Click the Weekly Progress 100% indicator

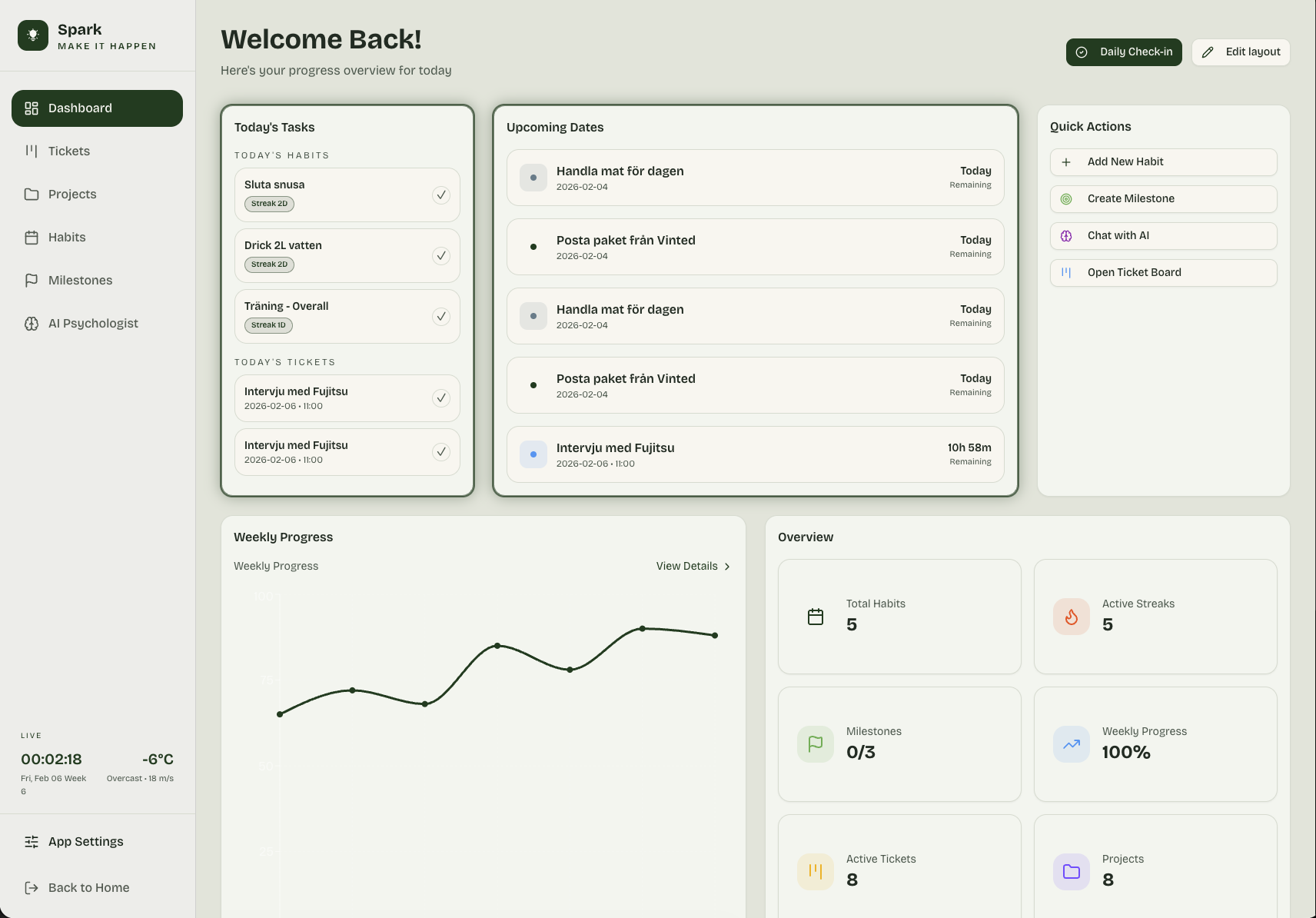point(1126,752)
